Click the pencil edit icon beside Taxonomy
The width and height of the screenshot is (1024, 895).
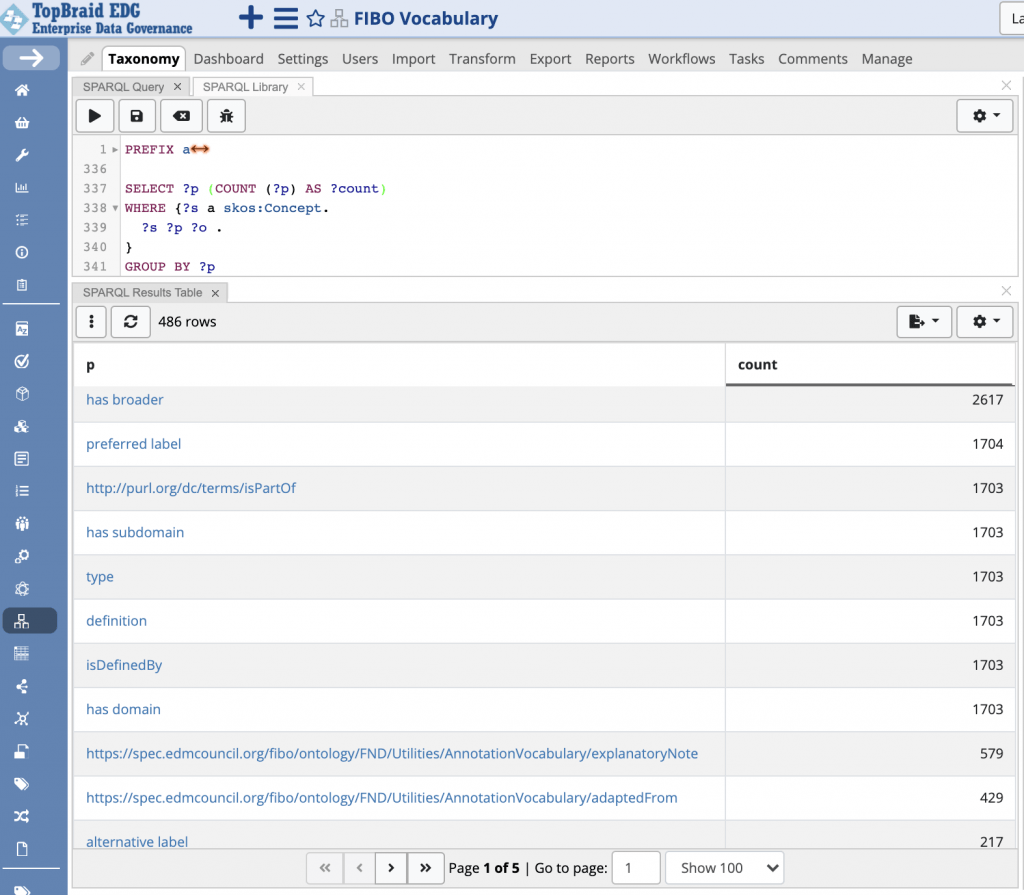click(88, 59)
